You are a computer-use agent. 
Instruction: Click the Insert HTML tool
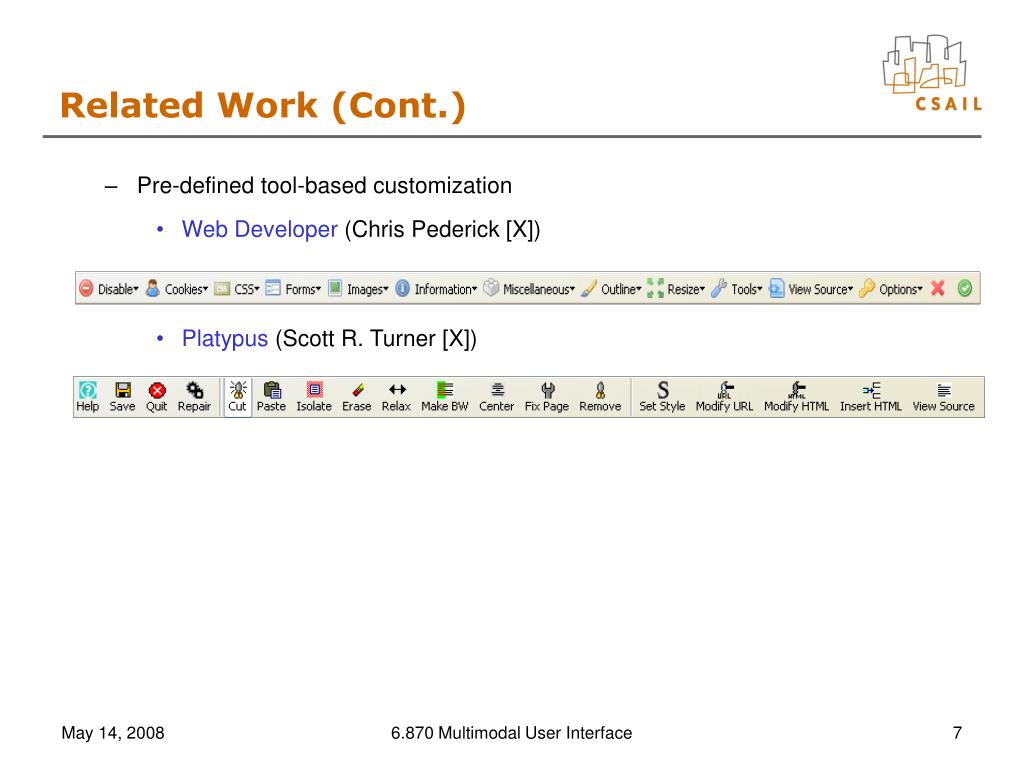pyautogui.click(x=871, y=396)
